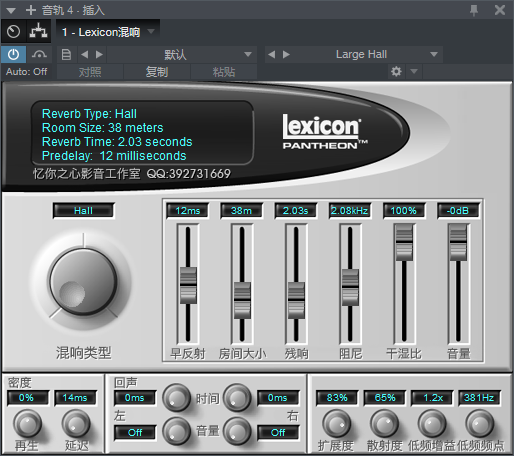Click the 低频频点 bass frequency knob
This screenshot has height=456, width=514.
pyautogui.click(x=480, y=424)
